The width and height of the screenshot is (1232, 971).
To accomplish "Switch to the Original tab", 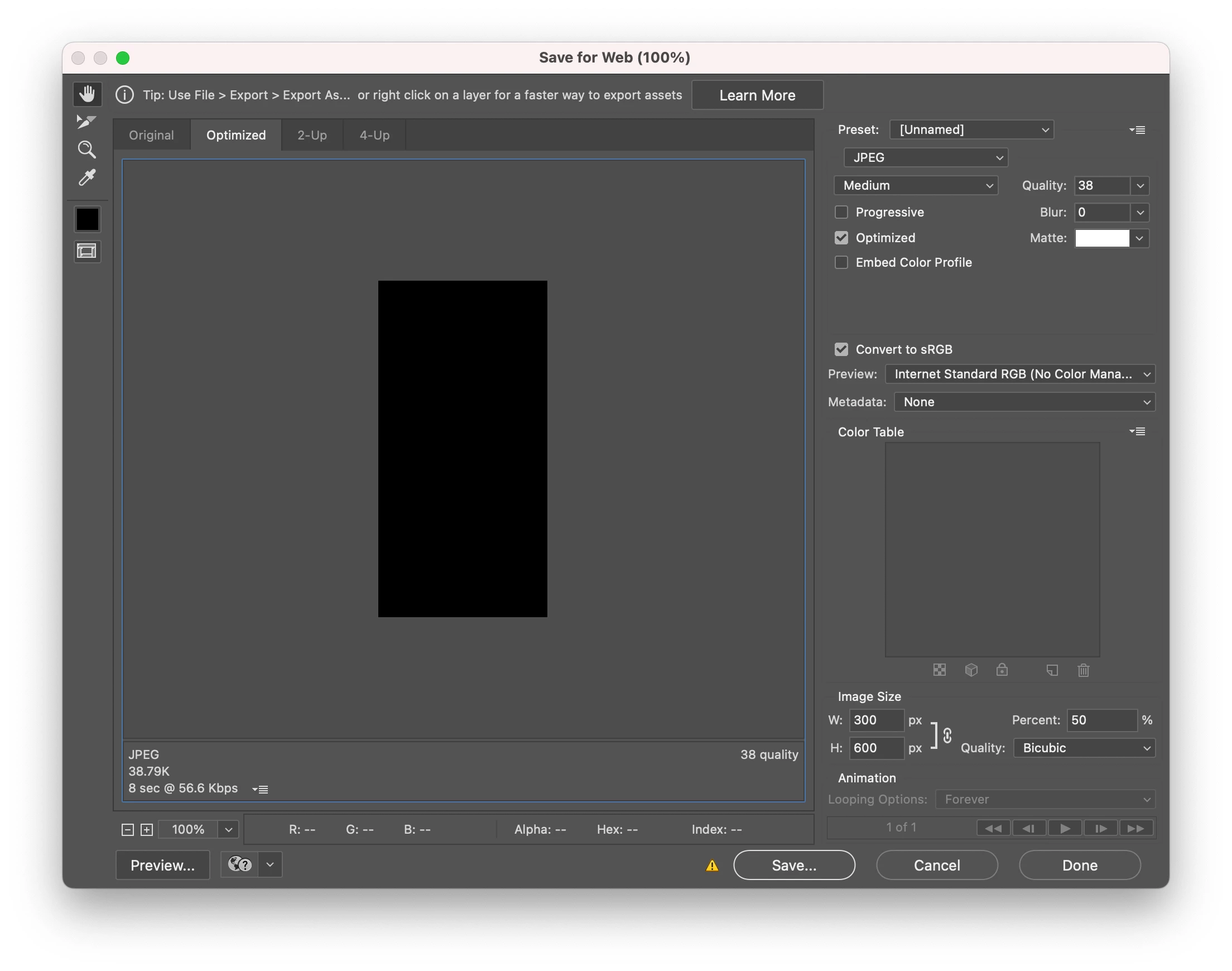I will click(151, 135).
